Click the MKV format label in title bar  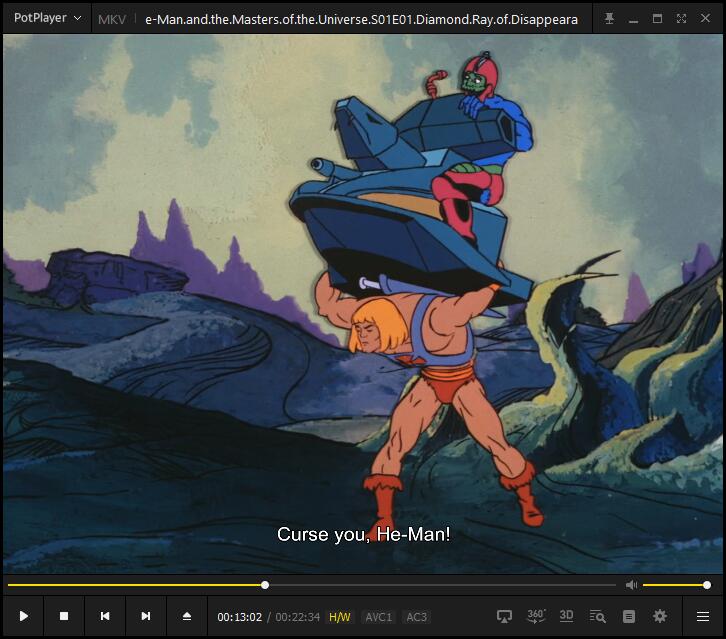point(112,19)
